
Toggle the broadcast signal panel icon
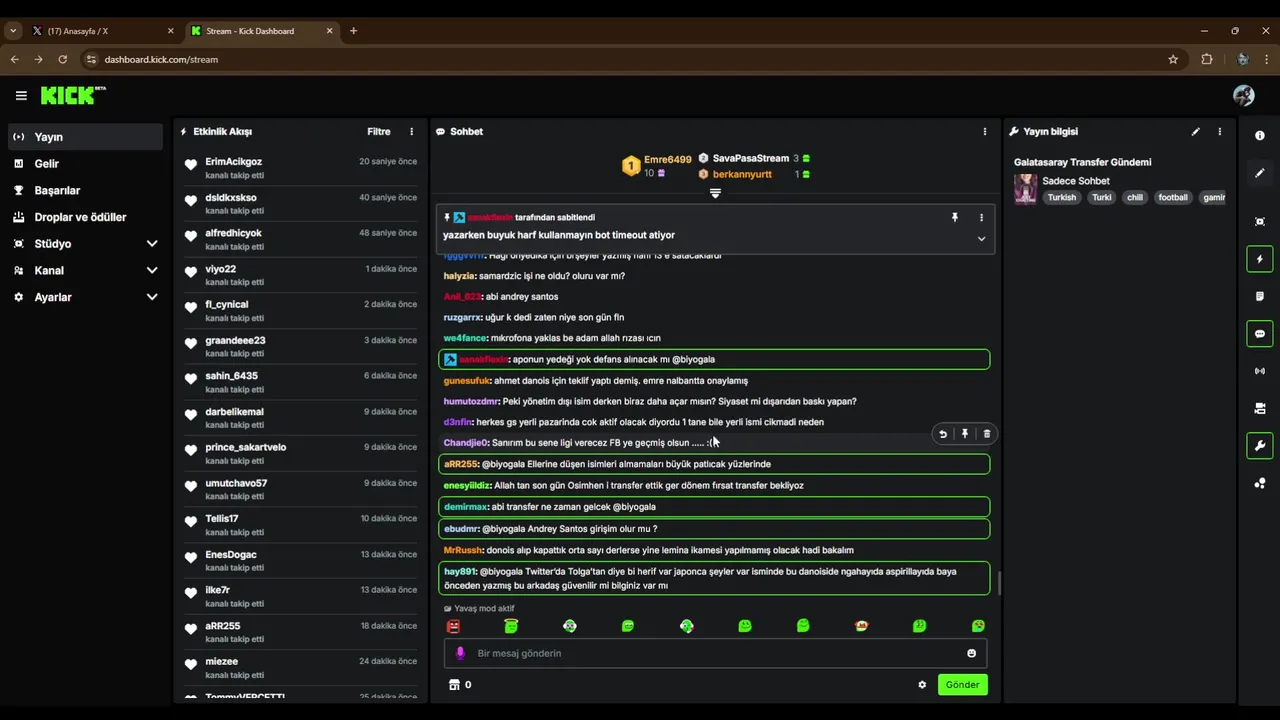1260,371
